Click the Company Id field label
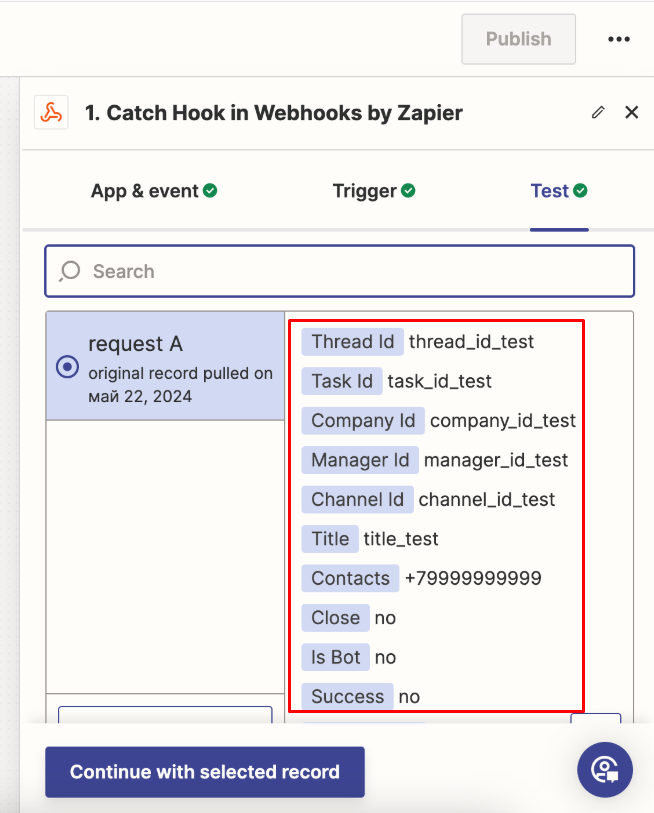This screenshot has height=813, width=654. (x=362, y=421)
